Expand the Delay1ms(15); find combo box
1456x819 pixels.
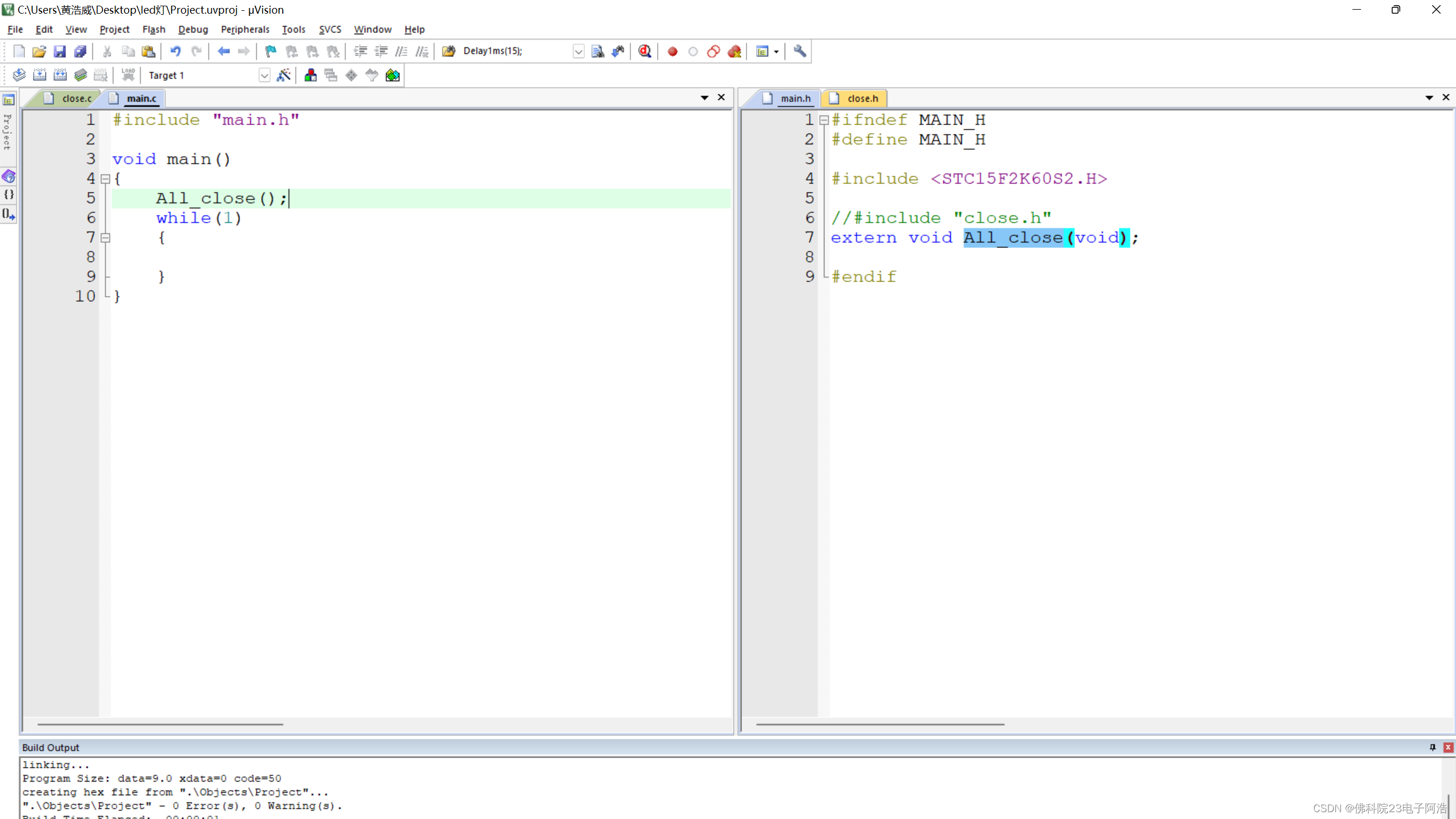[x=578, y=51]
